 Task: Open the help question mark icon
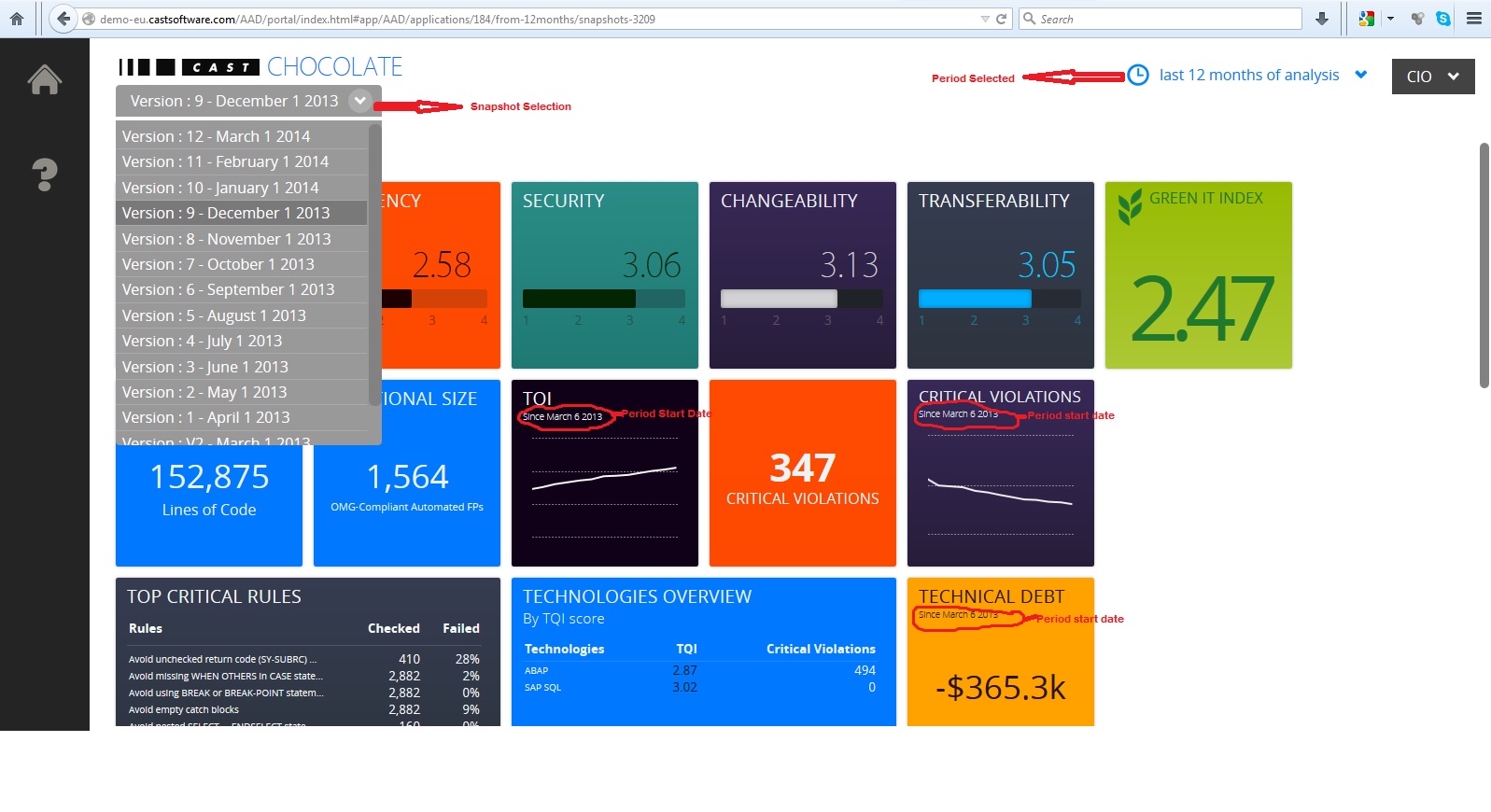coord(44,175)
